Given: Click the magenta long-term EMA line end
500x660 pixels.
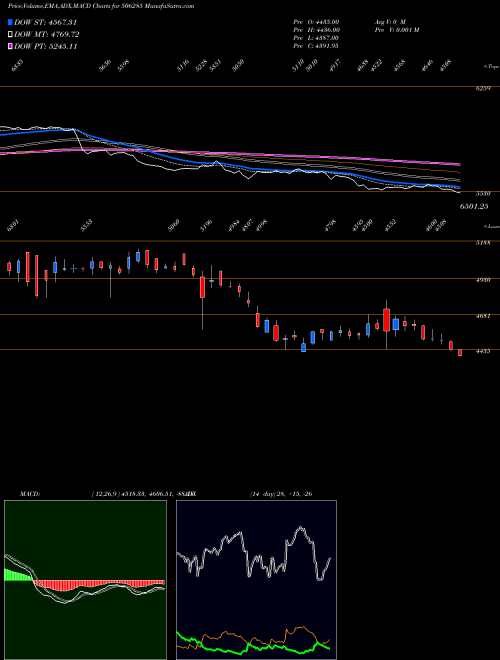Looking at the screenshot, I should [x=458, y=164].
